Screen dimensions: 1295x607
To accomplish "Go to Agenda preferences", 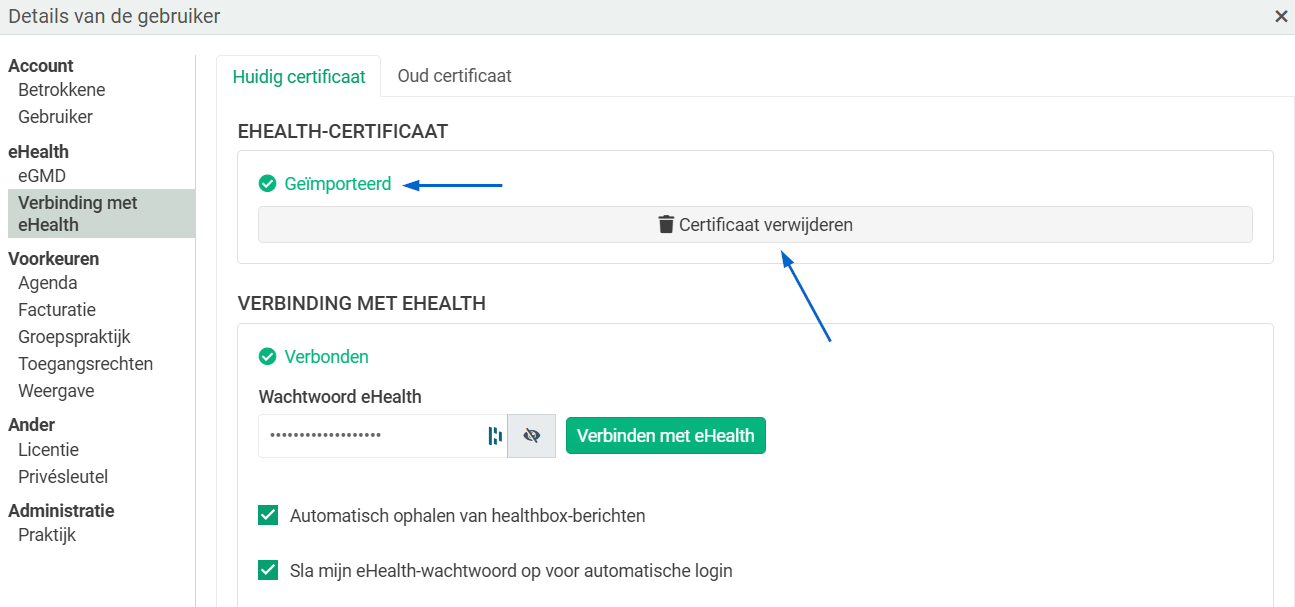I will pyautogui.click(x=48, y=283).
